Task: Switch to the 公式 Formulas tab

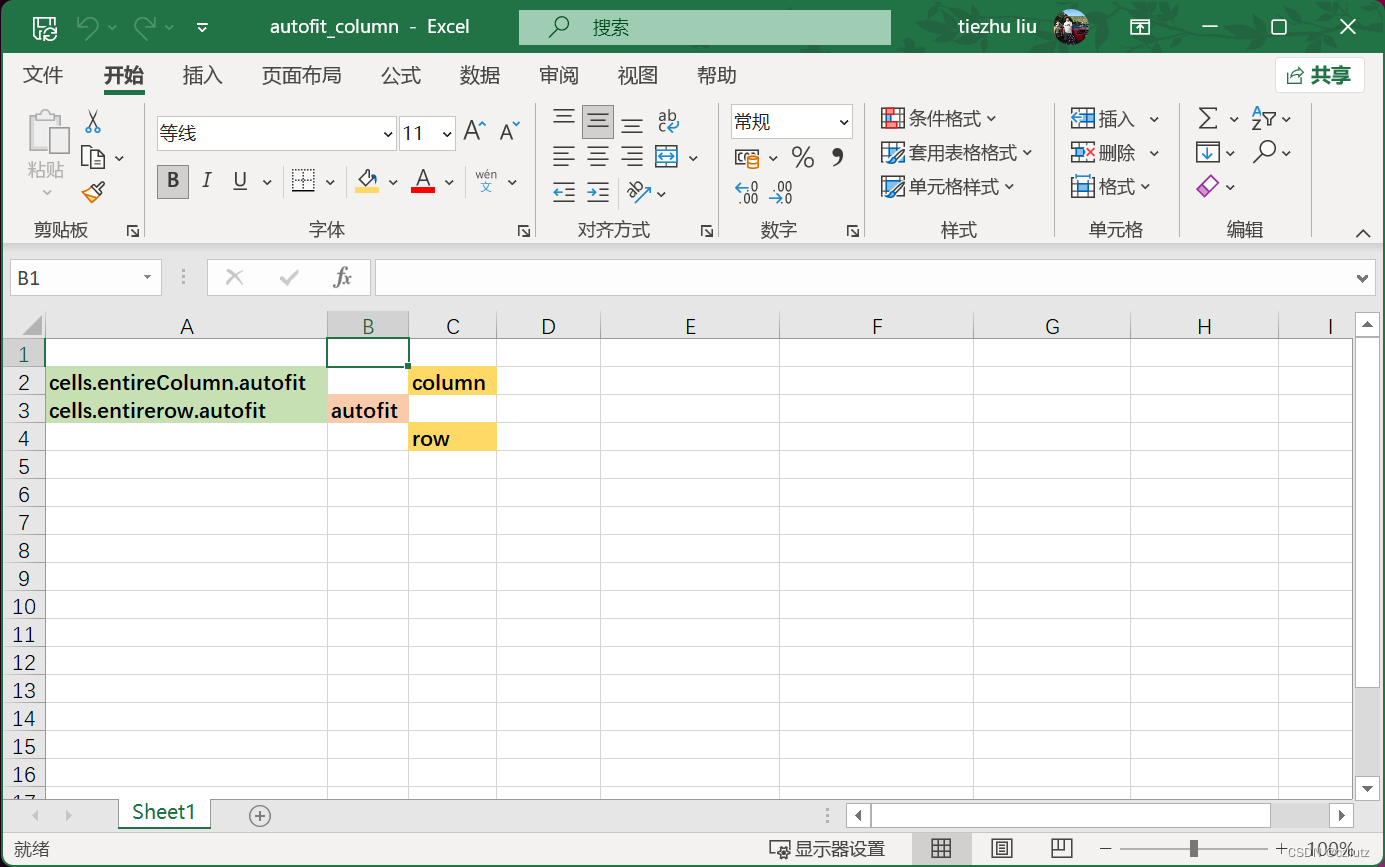Action: pyautogui.click(x=401, y=76)
